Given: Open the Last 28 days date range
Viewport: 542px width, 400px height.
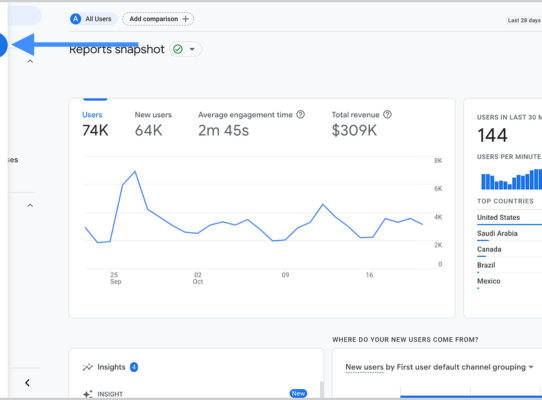Looking at the screenshot, I should click(x=523, y=20).
